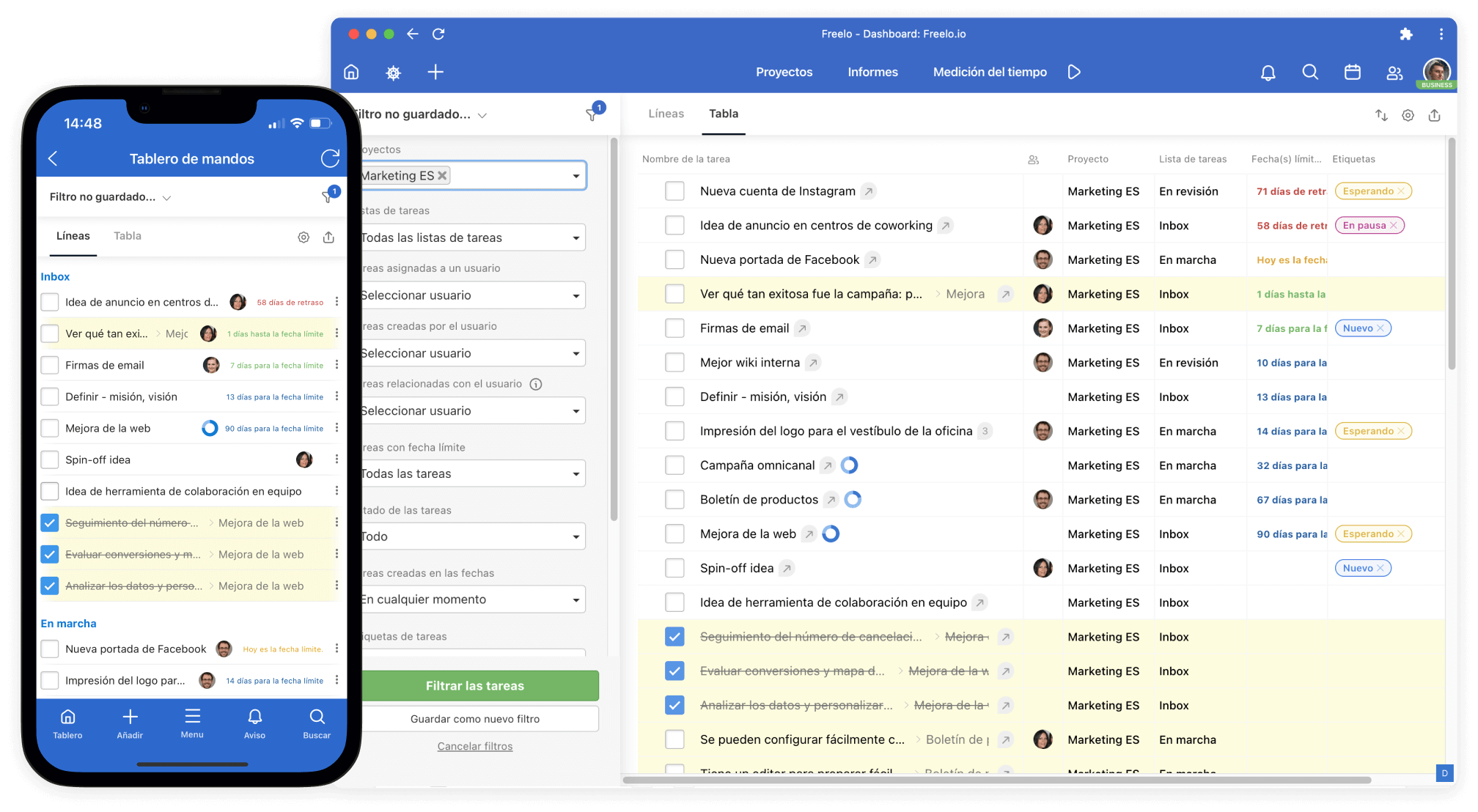The image size is (1478, 812).
Task: Click the sort arrows icon above table
Action: 1381,115
